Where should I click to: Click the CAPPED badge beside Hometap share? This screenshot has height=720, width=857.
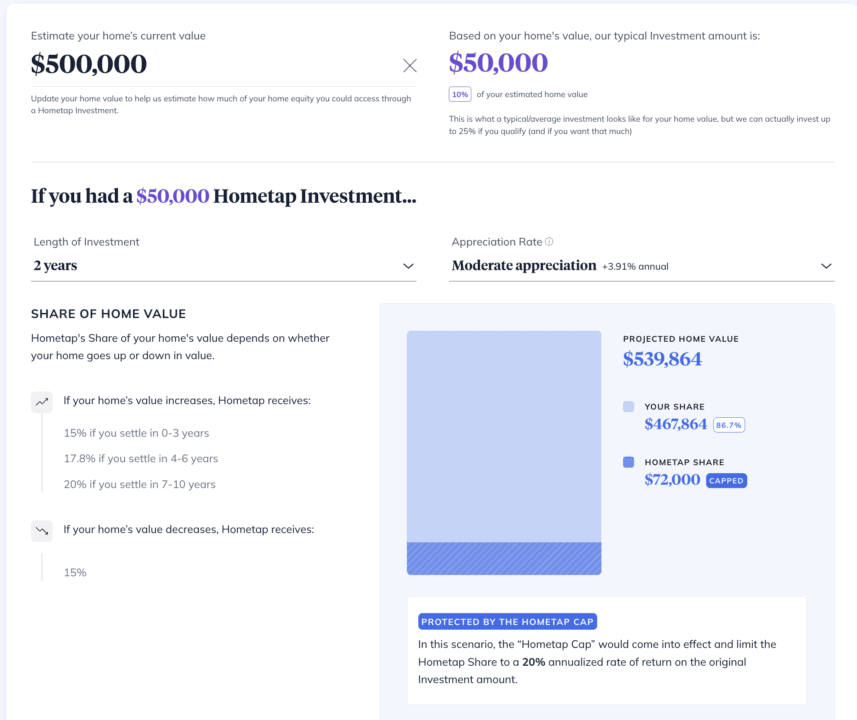pyautogui.click(x=726, y=480)
